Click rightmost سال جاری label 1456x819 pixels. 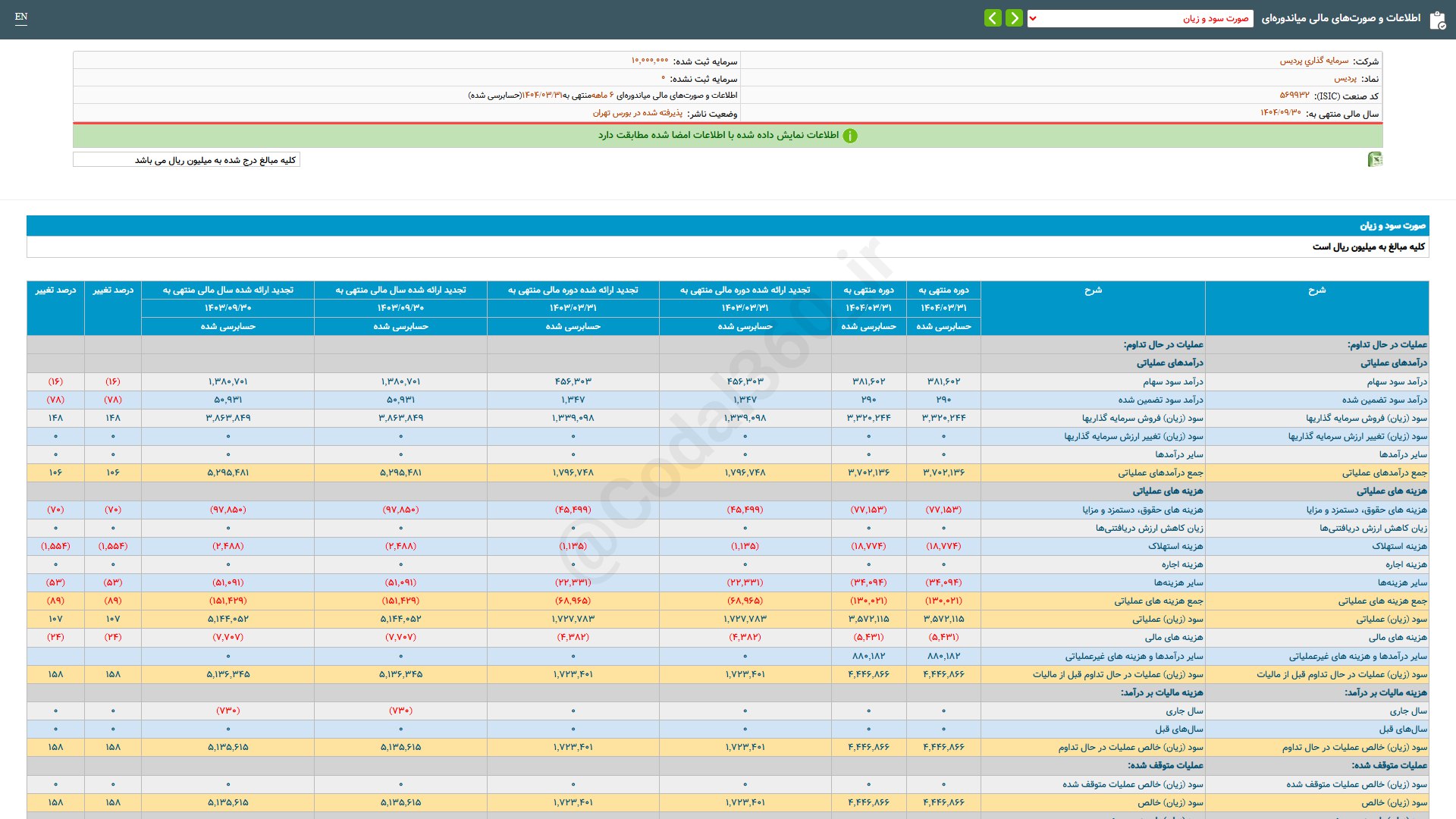pyautogui.click(x=1408, y=711)
